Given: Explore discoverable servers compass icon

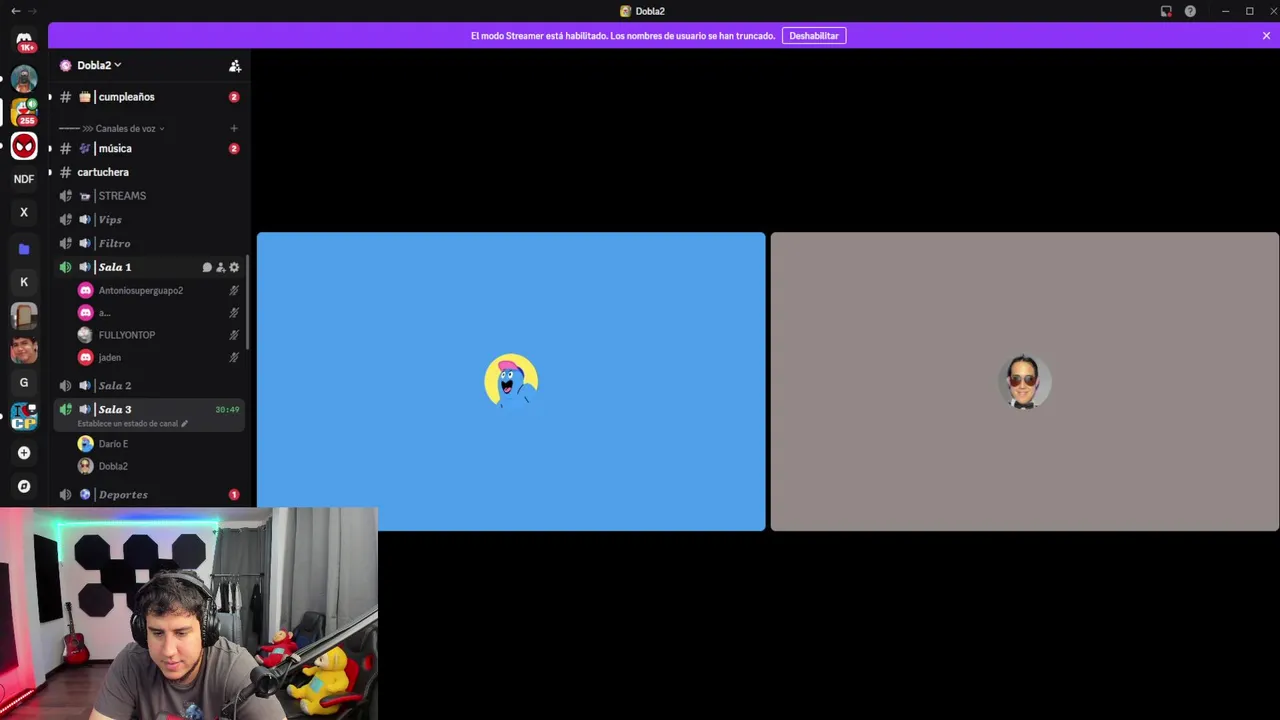Looking at the screenshot, I should pyautogui.click(x=24, y=486).
